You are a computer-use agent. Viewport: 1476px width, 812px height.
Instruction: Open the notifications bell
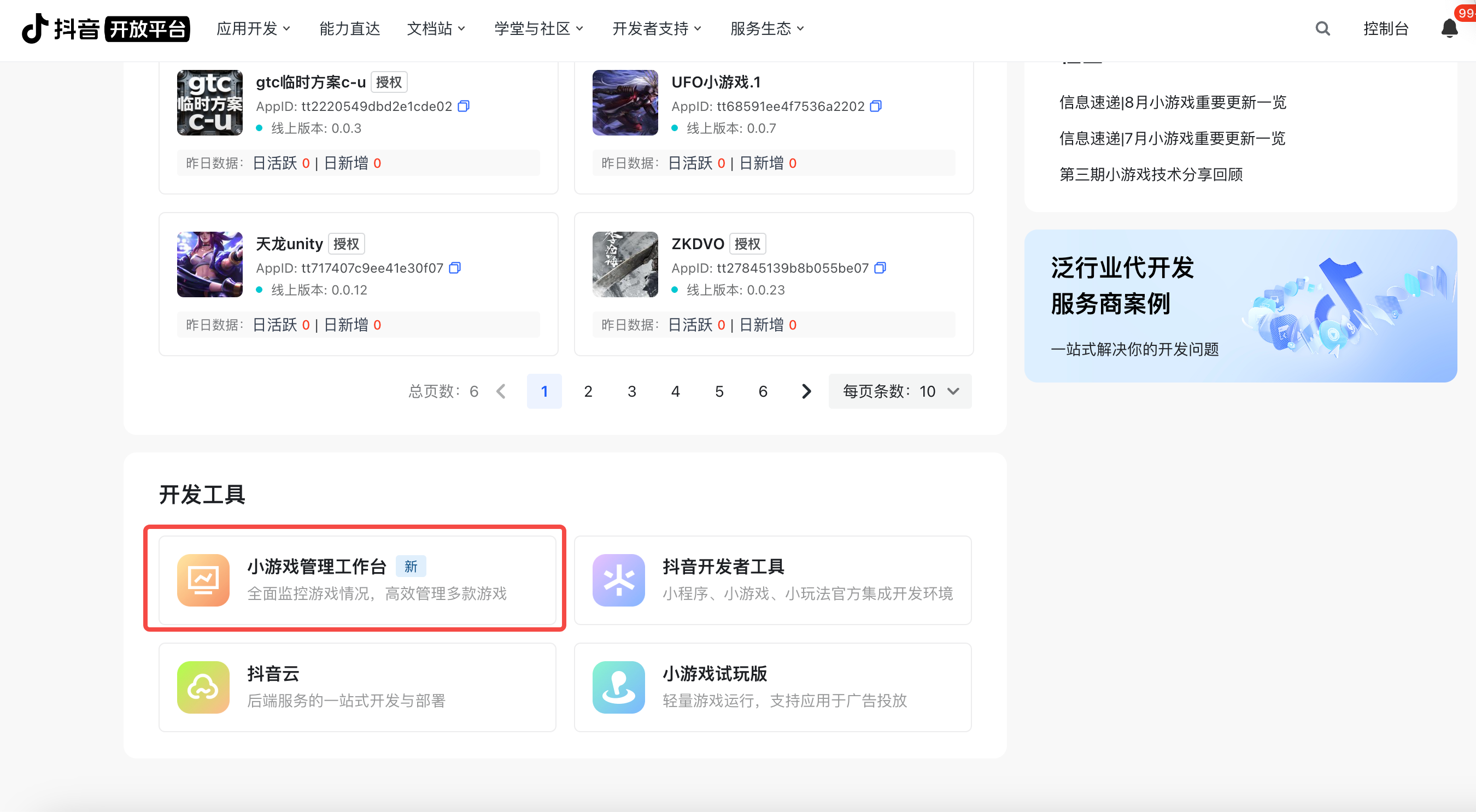pos(1449,28)
